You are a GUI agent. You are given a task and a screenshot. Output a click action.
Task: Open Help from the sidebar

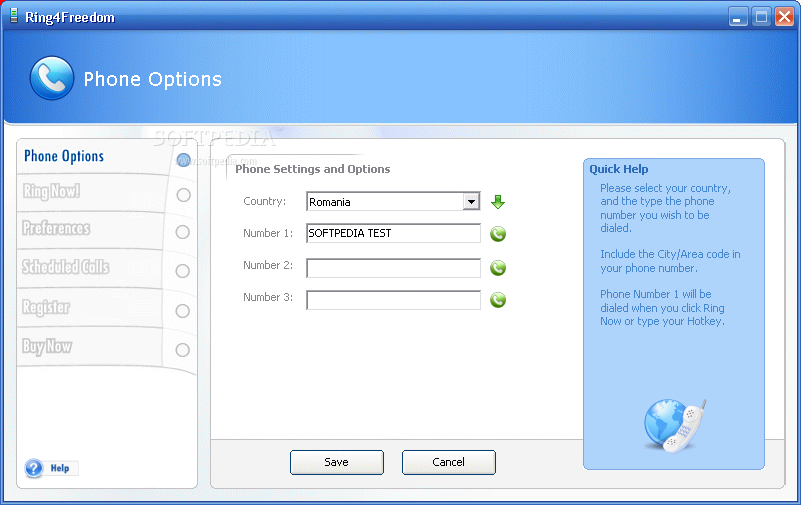(x=51, y=468)
